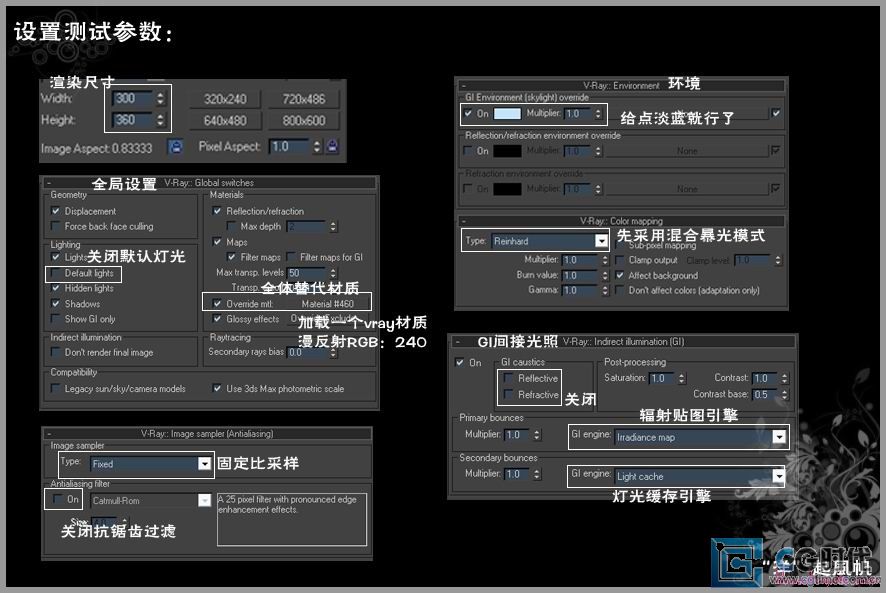Enable Reflection/refraction environment On checkbox
The width and height of the screenshot is (886, 593).
point(468,150)
